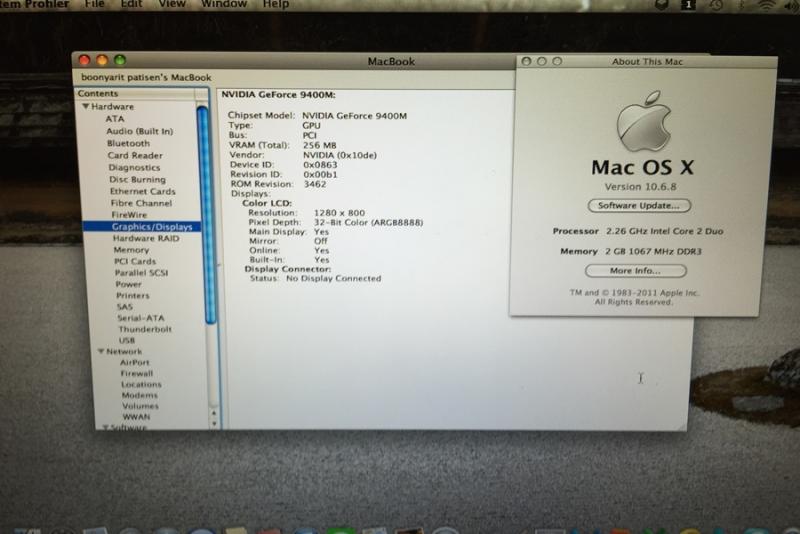The height and width of the screenshot is (534, 800).
Task: Click the Wi-Fi icon in menu bar
Action: coord(766,5)
